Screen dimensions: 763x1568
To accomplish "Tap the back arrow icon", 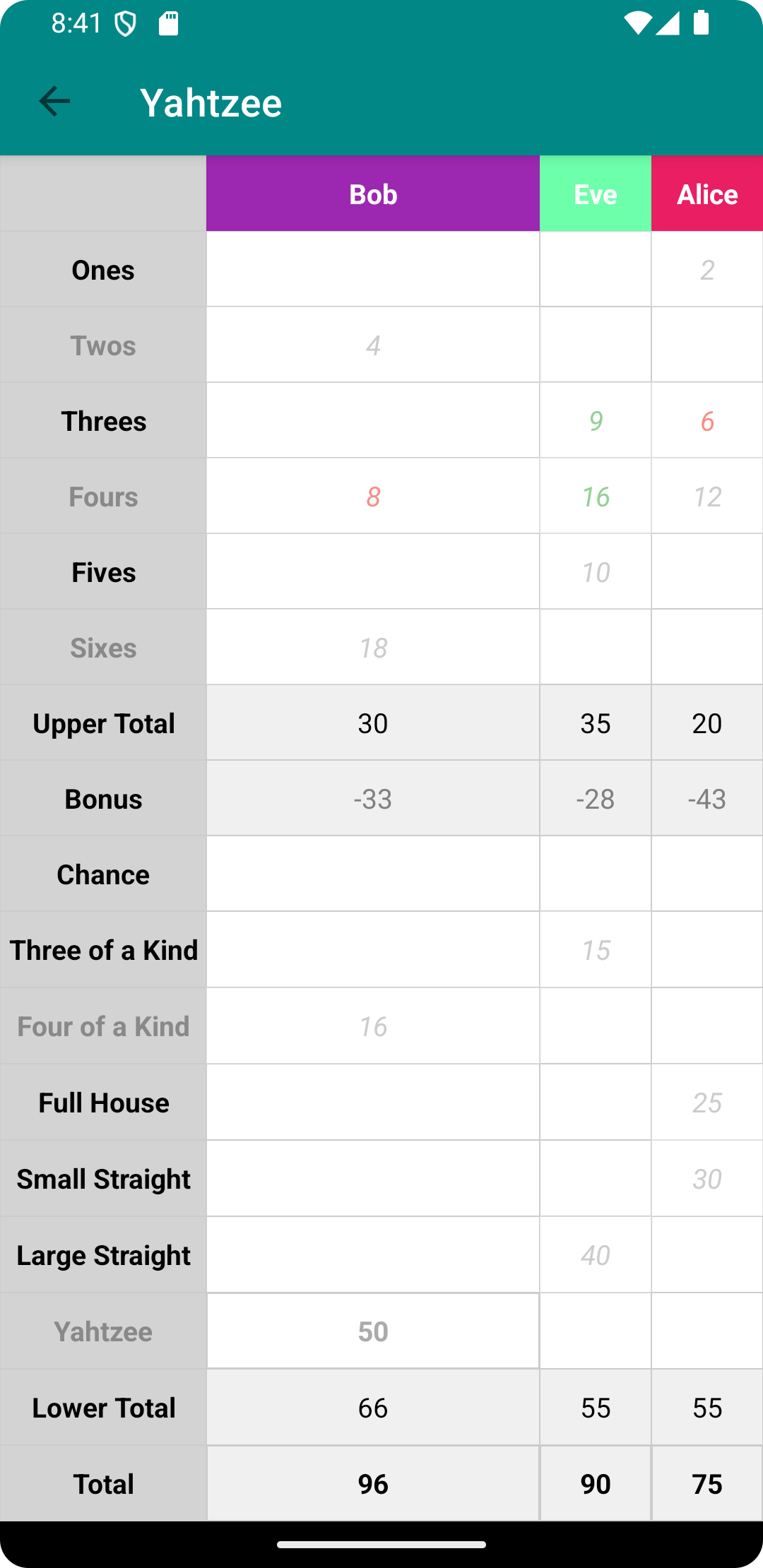I will (54, 102).
